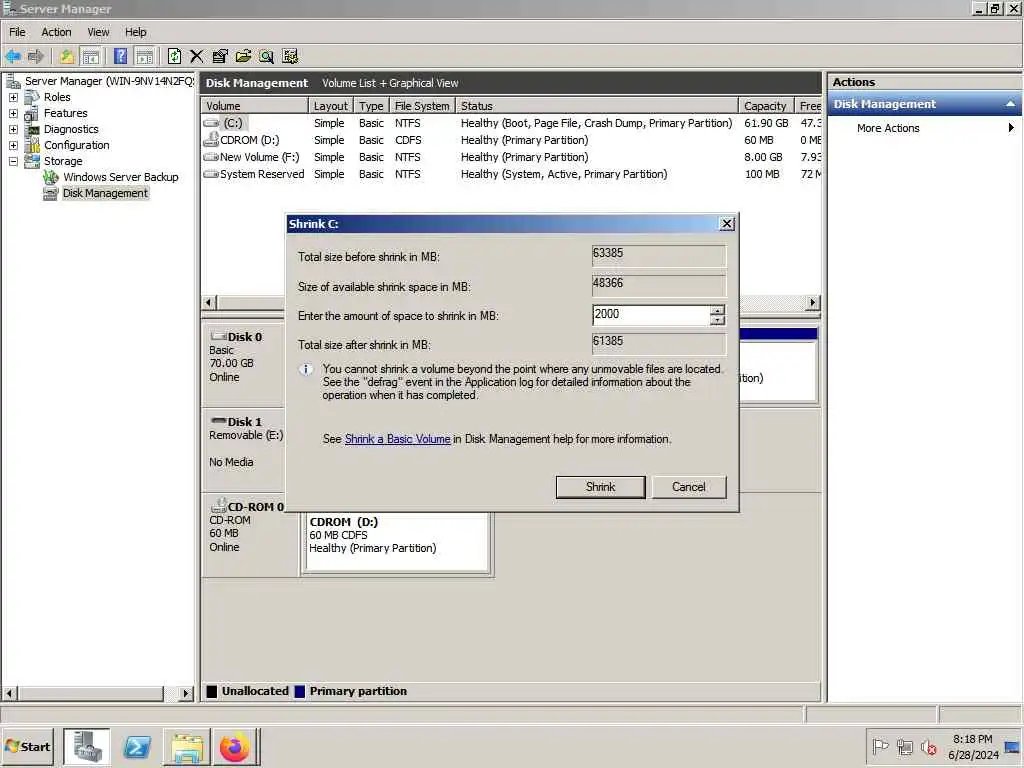The image size is (1024, 768).
Task: Click the Disk 0 label
Action: [244, 337]
